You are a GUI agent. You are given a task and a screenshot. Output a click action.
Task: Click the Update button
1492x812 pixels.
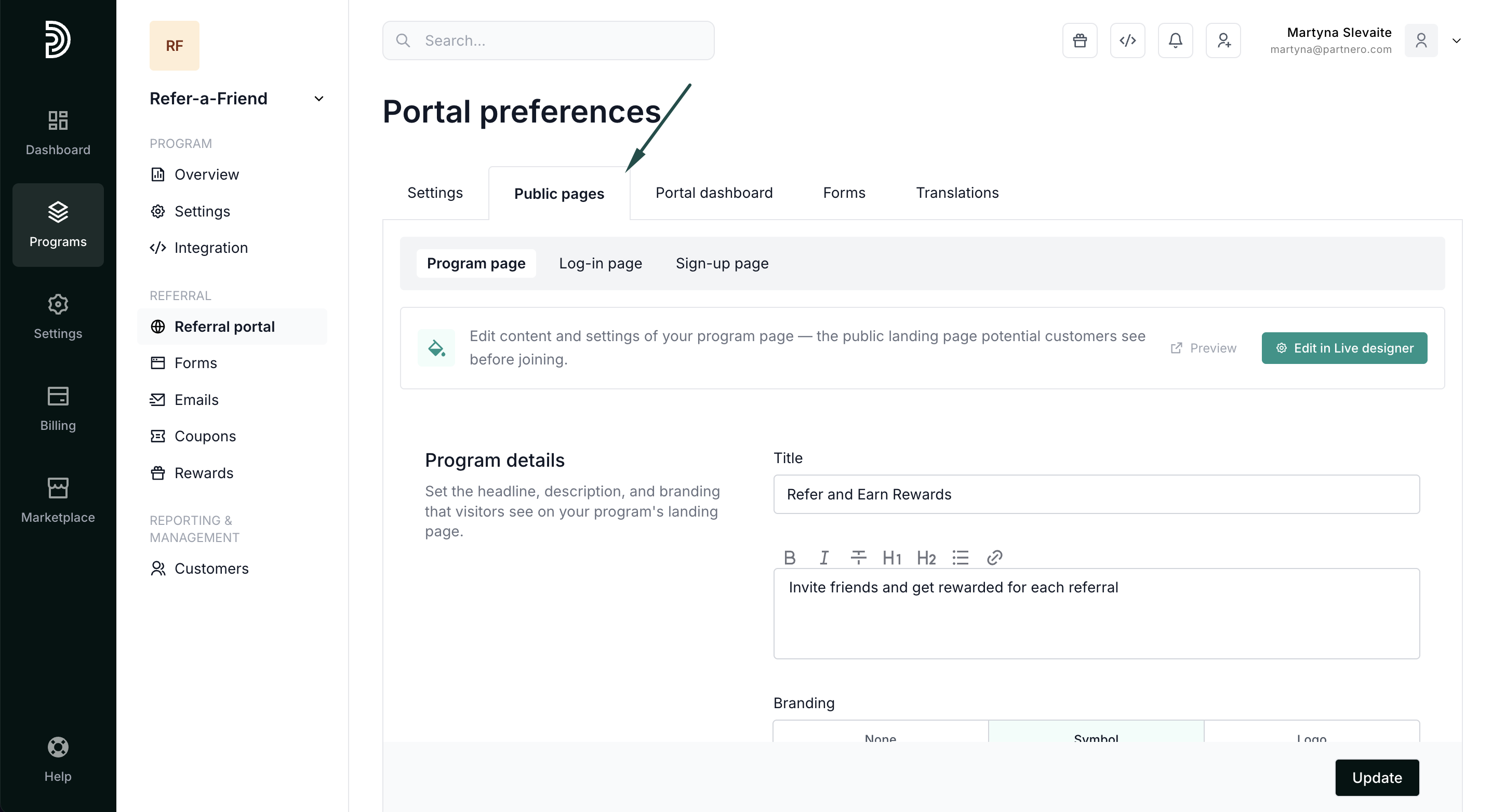[x=1377, y=777]
